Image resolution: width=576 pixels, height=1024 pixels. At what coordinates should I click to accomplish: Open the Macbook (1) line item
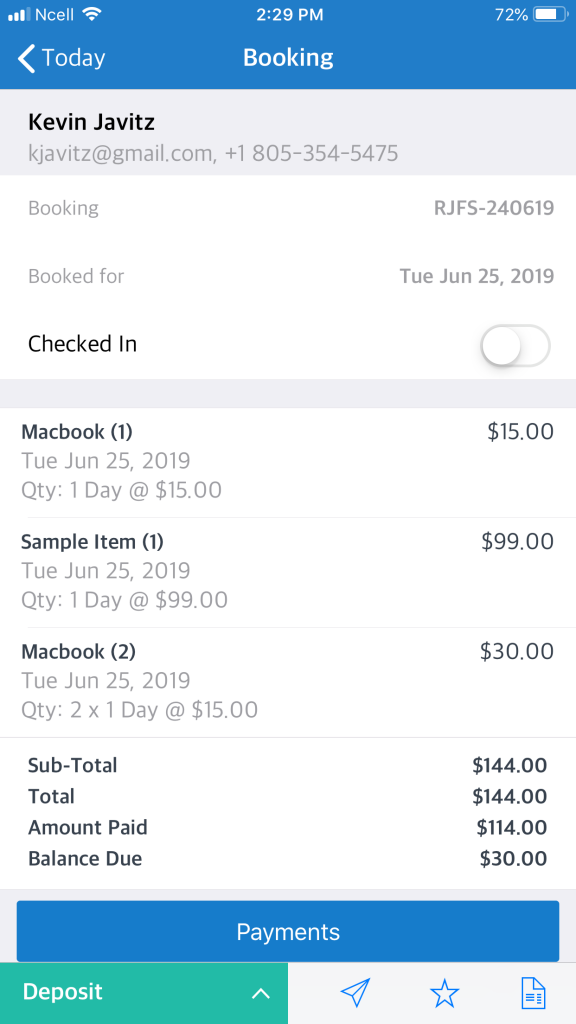pyautogui.click(x=288, y=462)
